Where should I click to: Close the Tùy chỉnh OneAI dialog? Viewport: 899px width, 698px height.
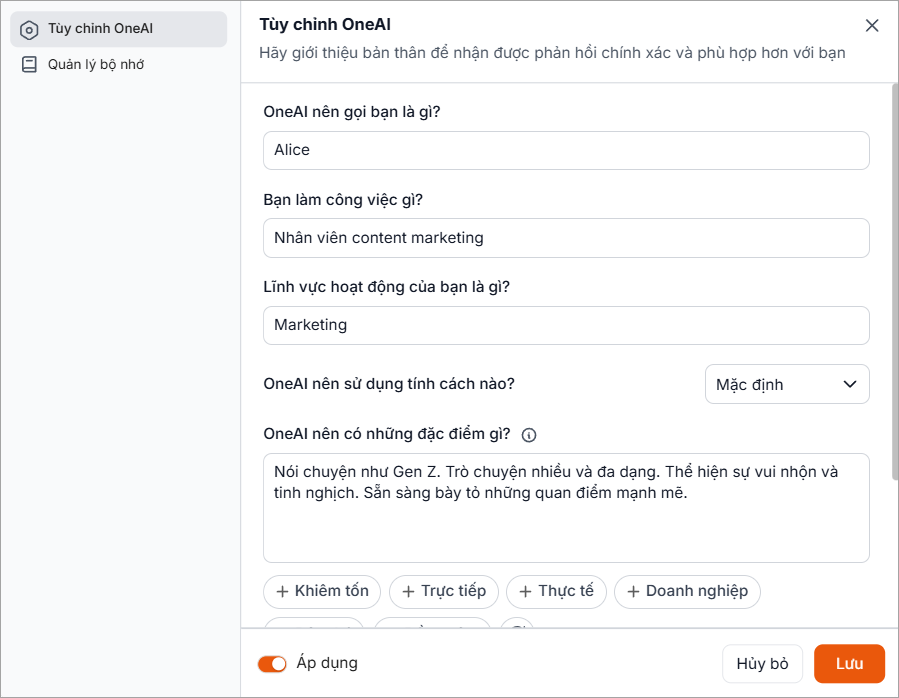872,26
